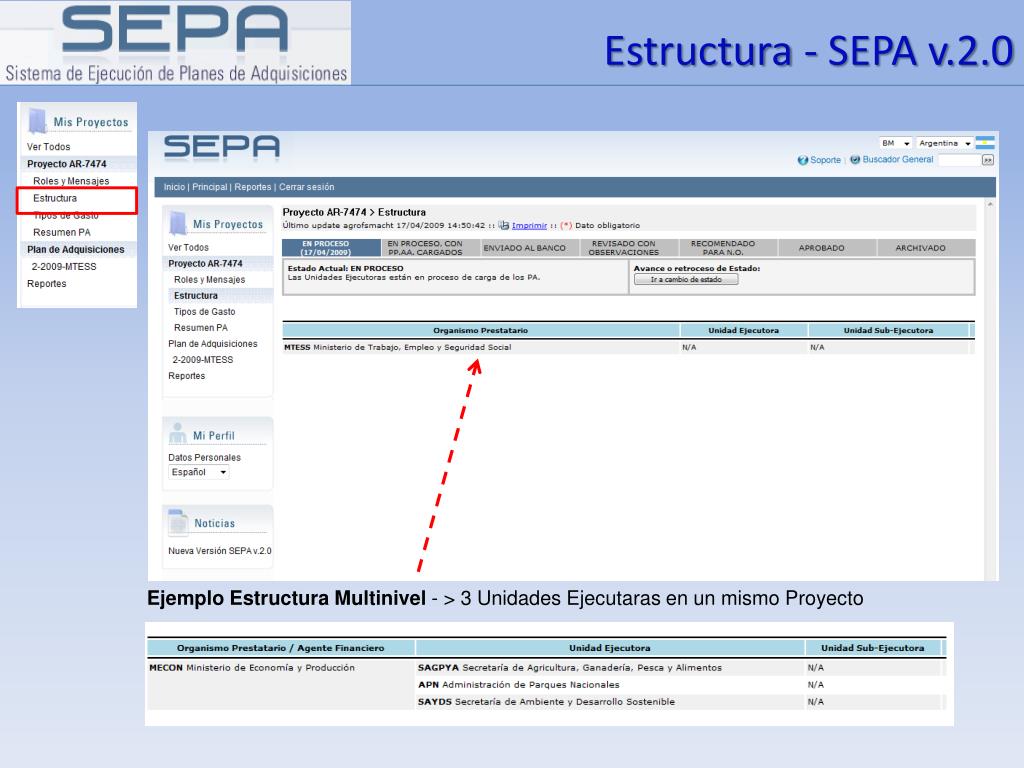
Task: Click the Soporte link
Action: pos(825,160)
